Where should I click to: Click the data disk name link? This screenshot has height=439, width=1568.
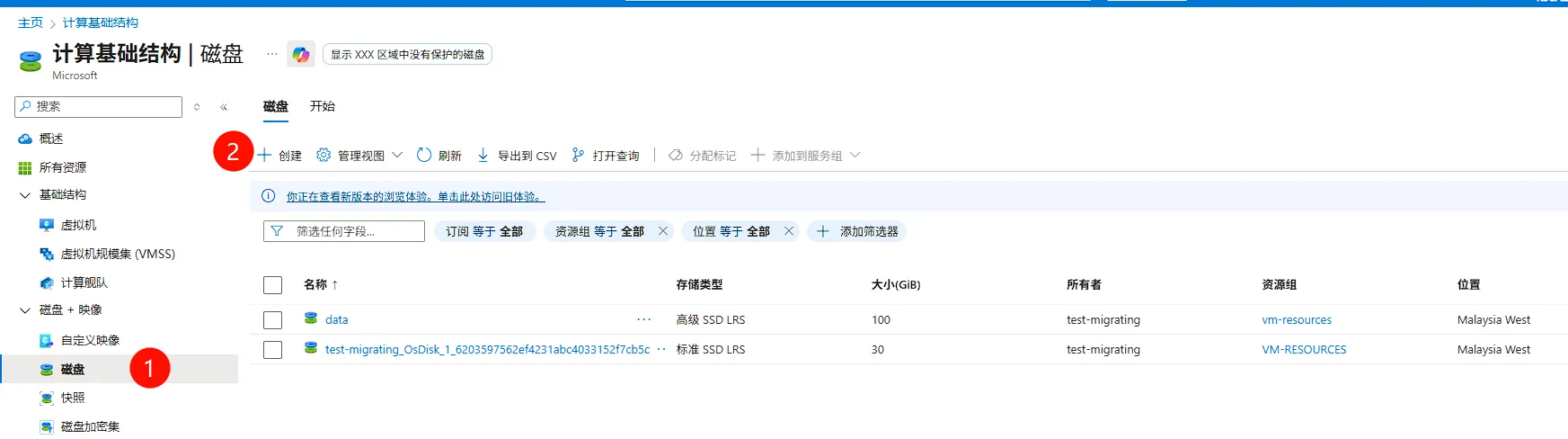(x=336, y=320)
